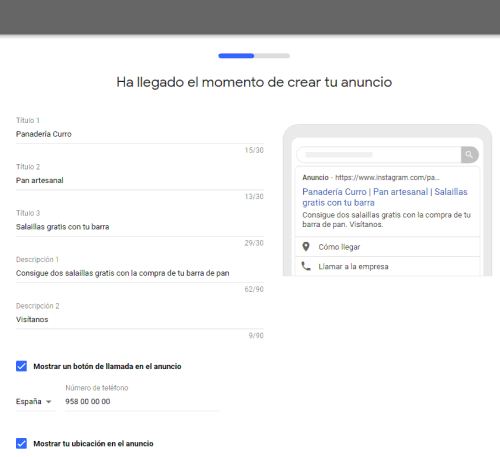The width and height of the screenshot is (500, 457).
Task: Uncheck Mostrar tu ubicación en el anuncio
Action: tap(21, 443)
